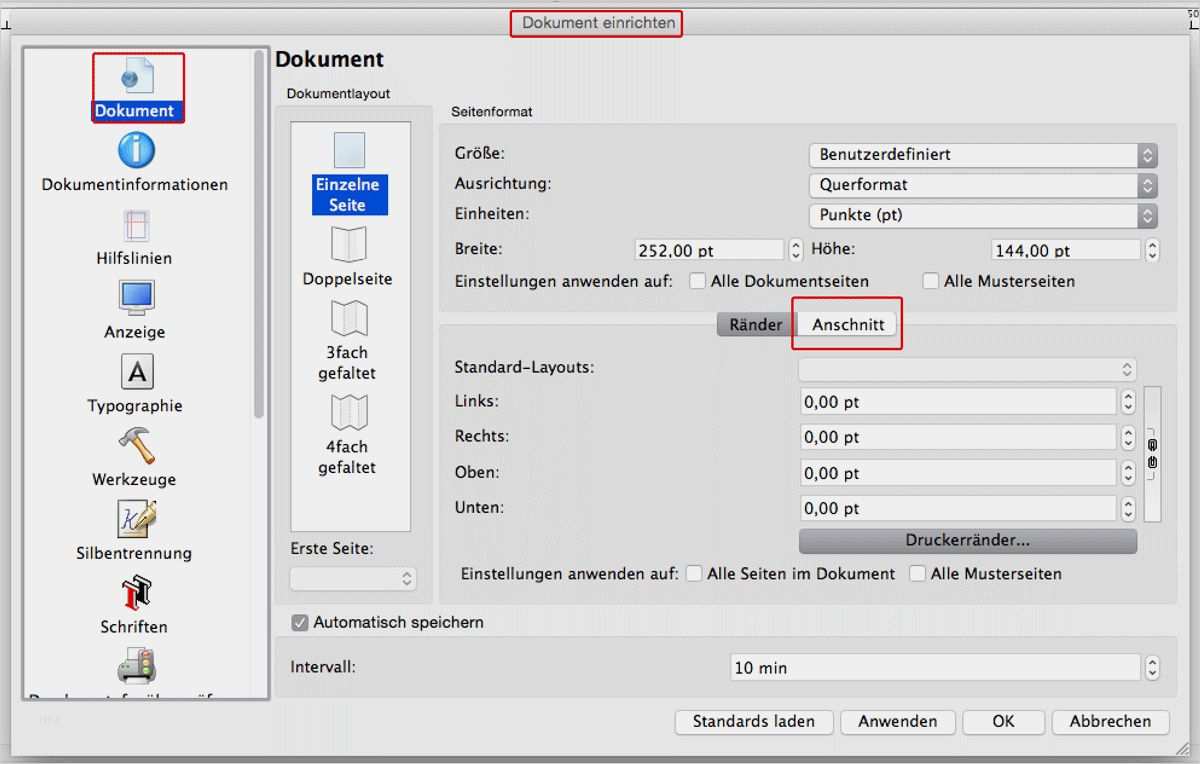Open the Größe dropdown showing Benutzerdefiniert
This screenshot has height=764, width=1200.
coord(981,155)
